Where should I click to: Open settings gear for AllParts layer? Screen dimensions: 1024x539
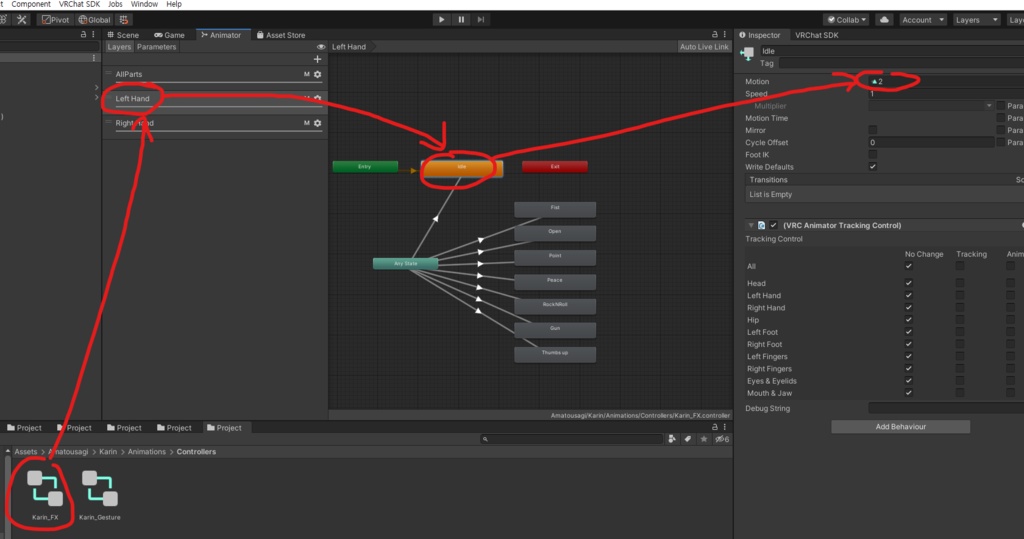[317, 74]
